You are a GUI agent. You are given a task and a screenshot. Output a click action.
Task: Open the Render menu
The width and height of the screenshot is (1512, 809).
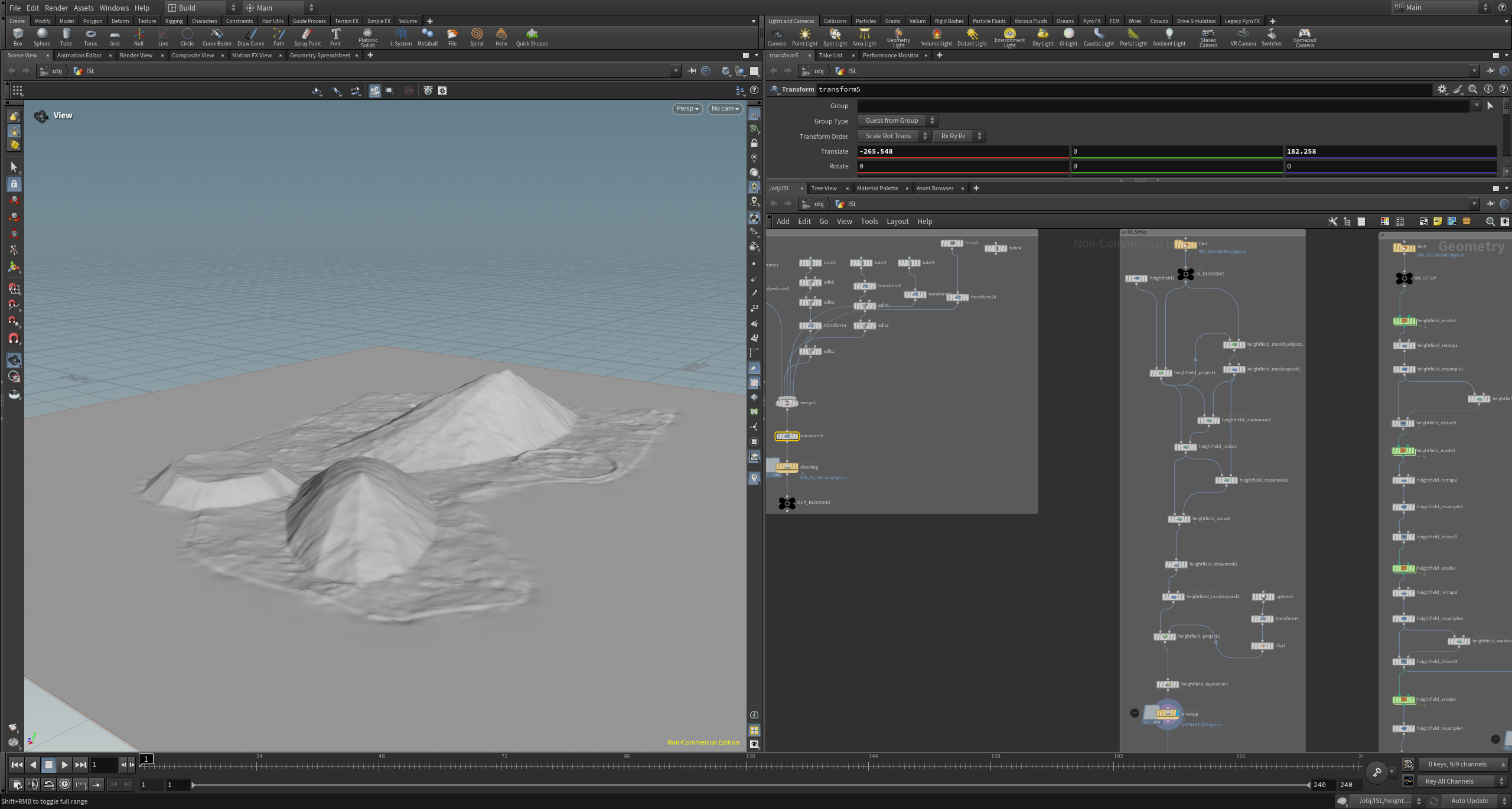pyautogui.click(x=56, y=8)
